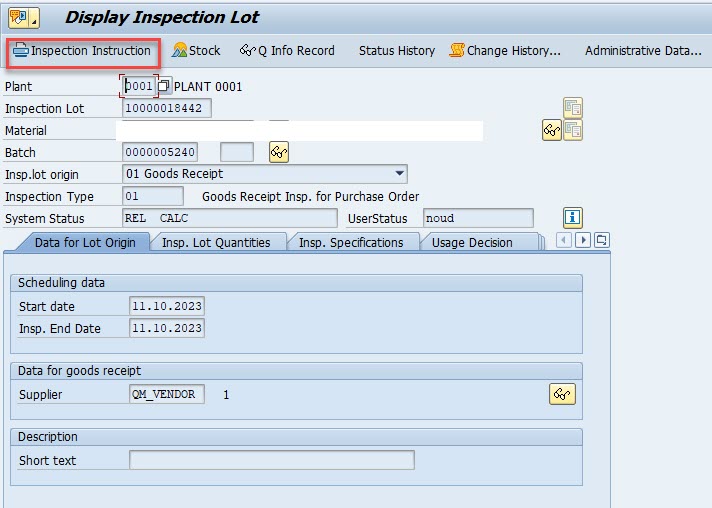Display batch with glasses icon in Batch row
Image resolution: width=712 pixels, height=508 pixels.
coord(279,152)
